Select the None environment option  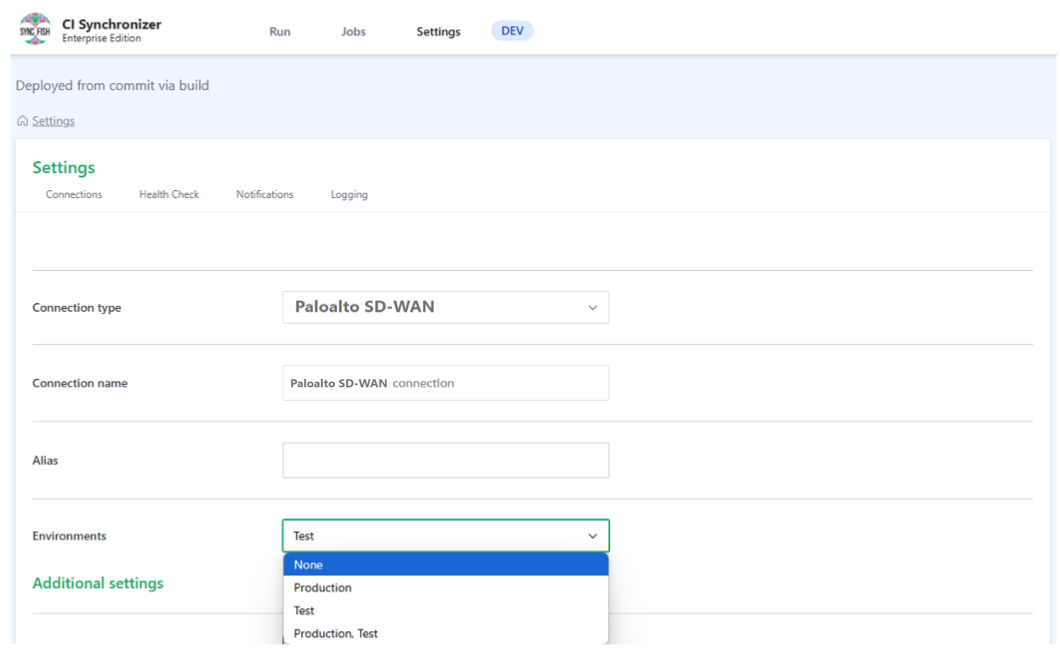click(x=445, y=565)
